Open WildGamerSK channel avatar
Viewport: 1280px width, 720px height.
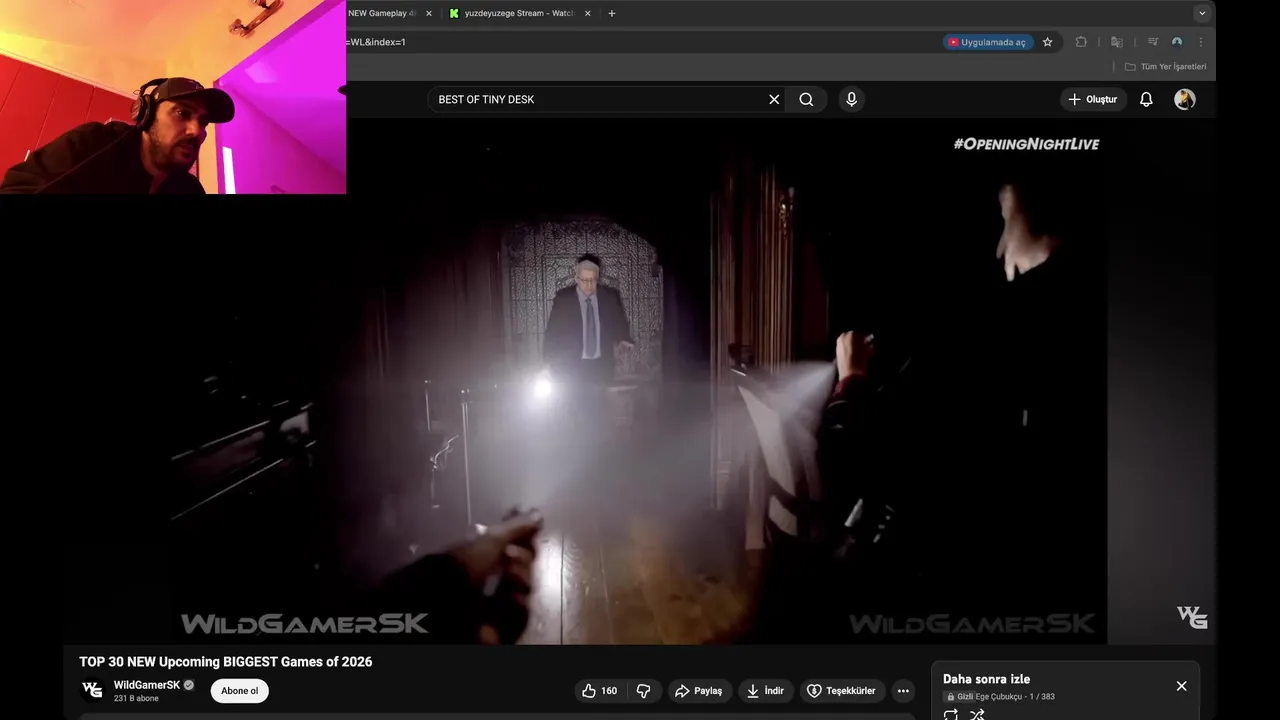(x=92, y=690)
